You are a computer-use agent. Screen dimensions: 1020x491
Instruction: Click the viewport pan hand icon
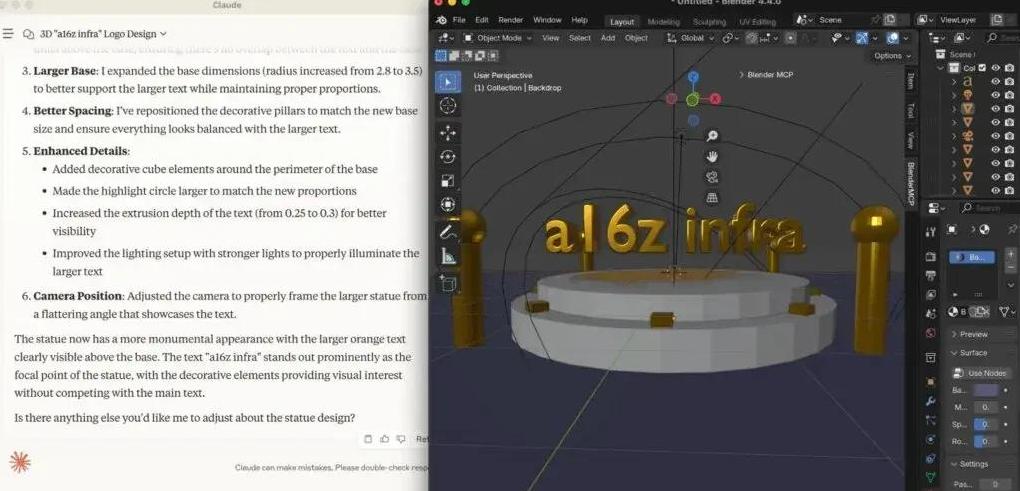(x=712, y=156)
